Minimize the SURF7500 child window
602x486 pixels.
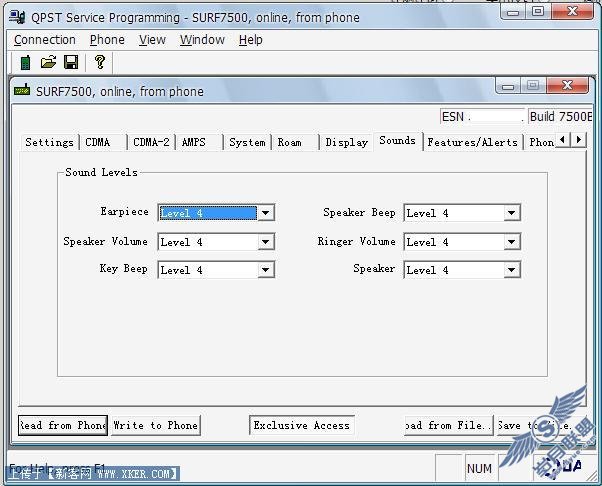pos(508,86)
